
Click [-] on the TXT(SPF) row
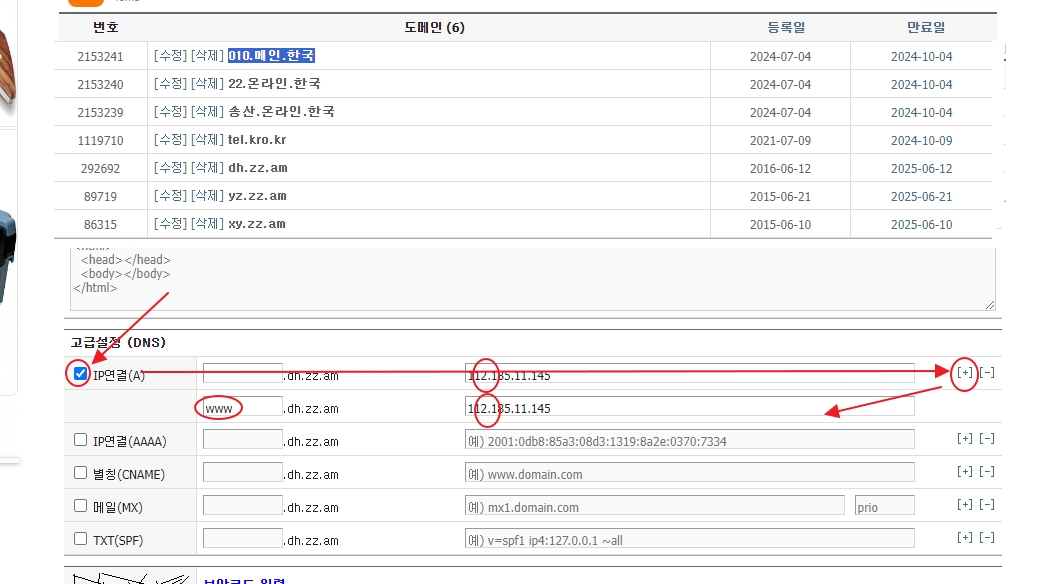click(x=986, y=538)
